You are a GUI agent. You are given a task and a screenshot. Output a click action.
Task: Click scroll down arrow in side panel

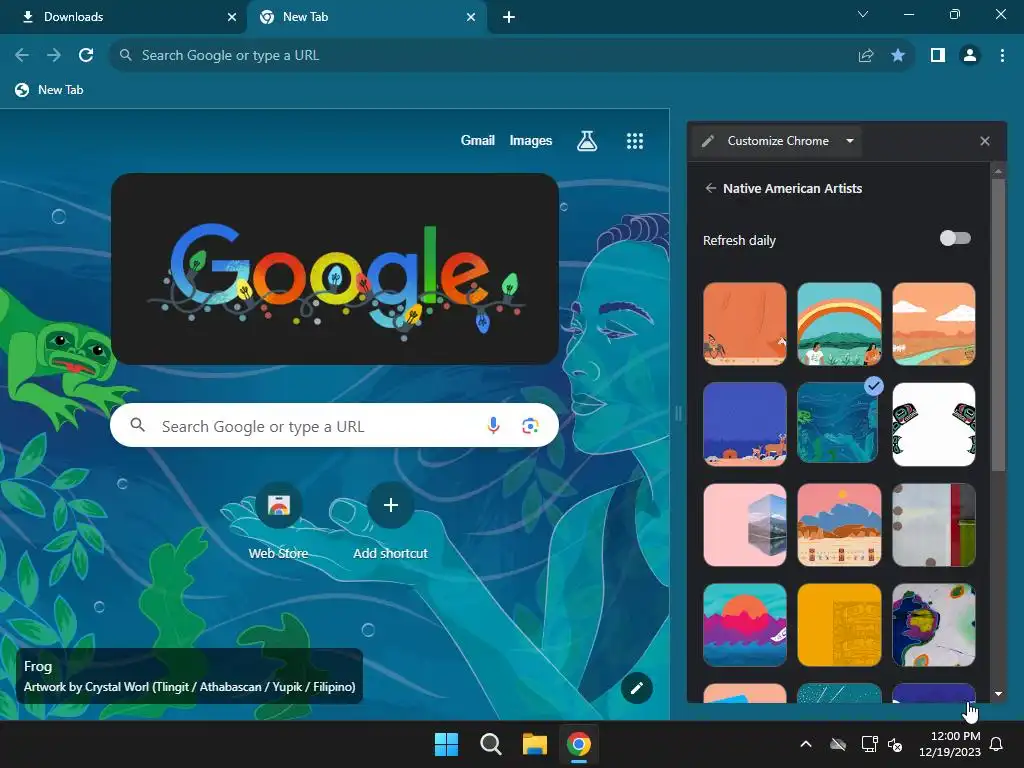click(x=998, y=694)
